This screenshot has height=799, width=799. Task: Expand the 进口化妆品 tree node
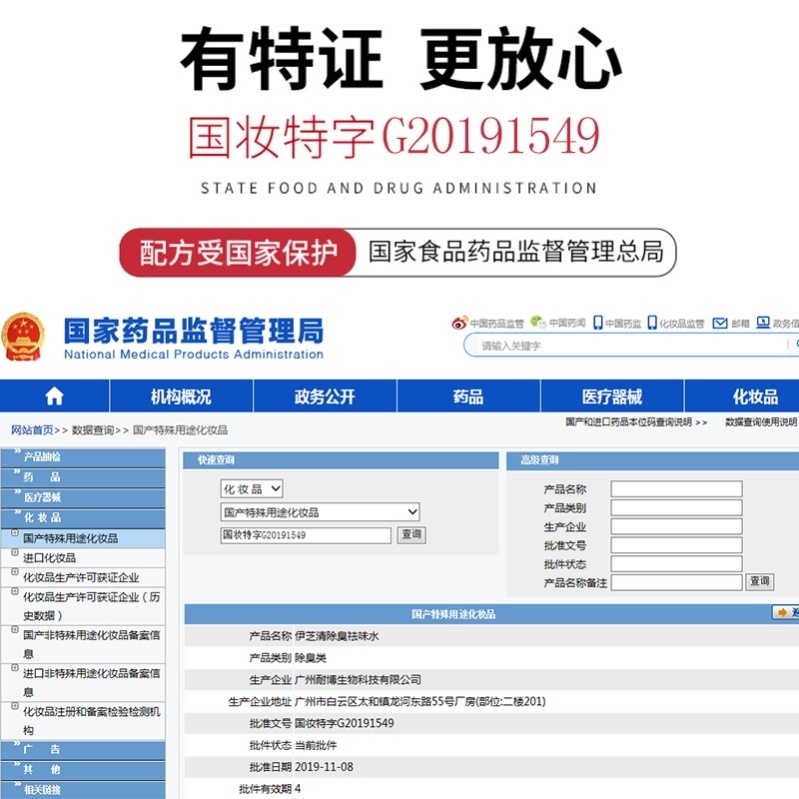[15, 552]
